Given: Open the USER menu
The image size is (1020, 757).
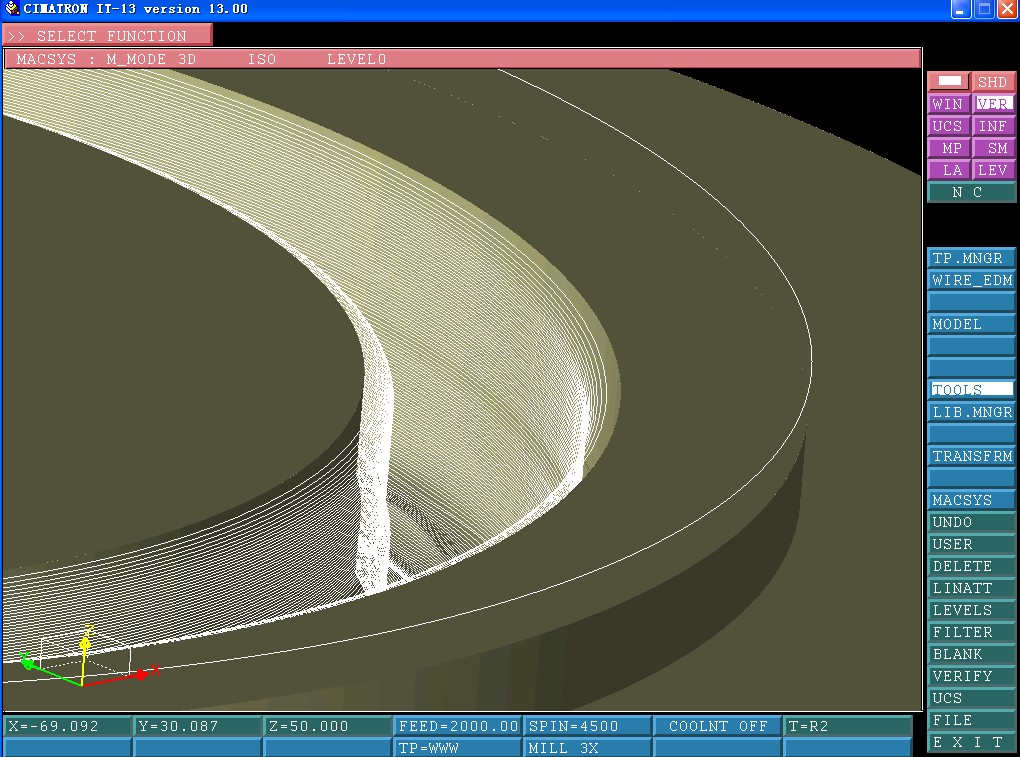Looking at the screenshot, I should (971, 544).
